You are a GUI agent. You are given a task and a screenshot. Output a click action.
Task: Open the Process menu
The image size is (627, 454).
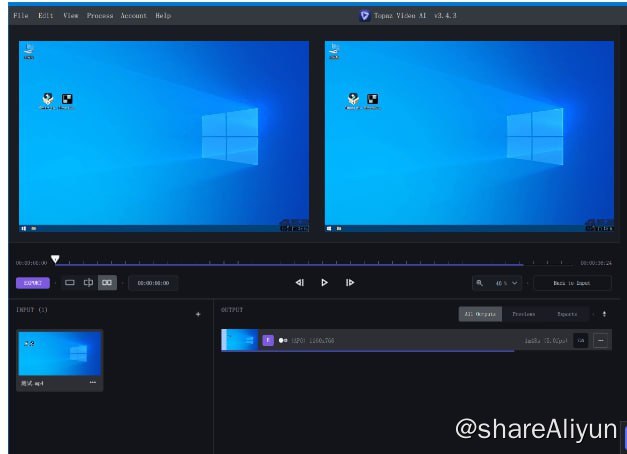[100, 16]
